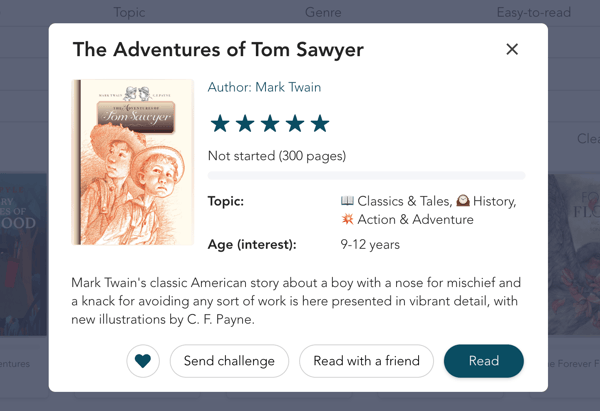Add book to favorites with heart icon

pyautogui.click(x=143, y=361)
